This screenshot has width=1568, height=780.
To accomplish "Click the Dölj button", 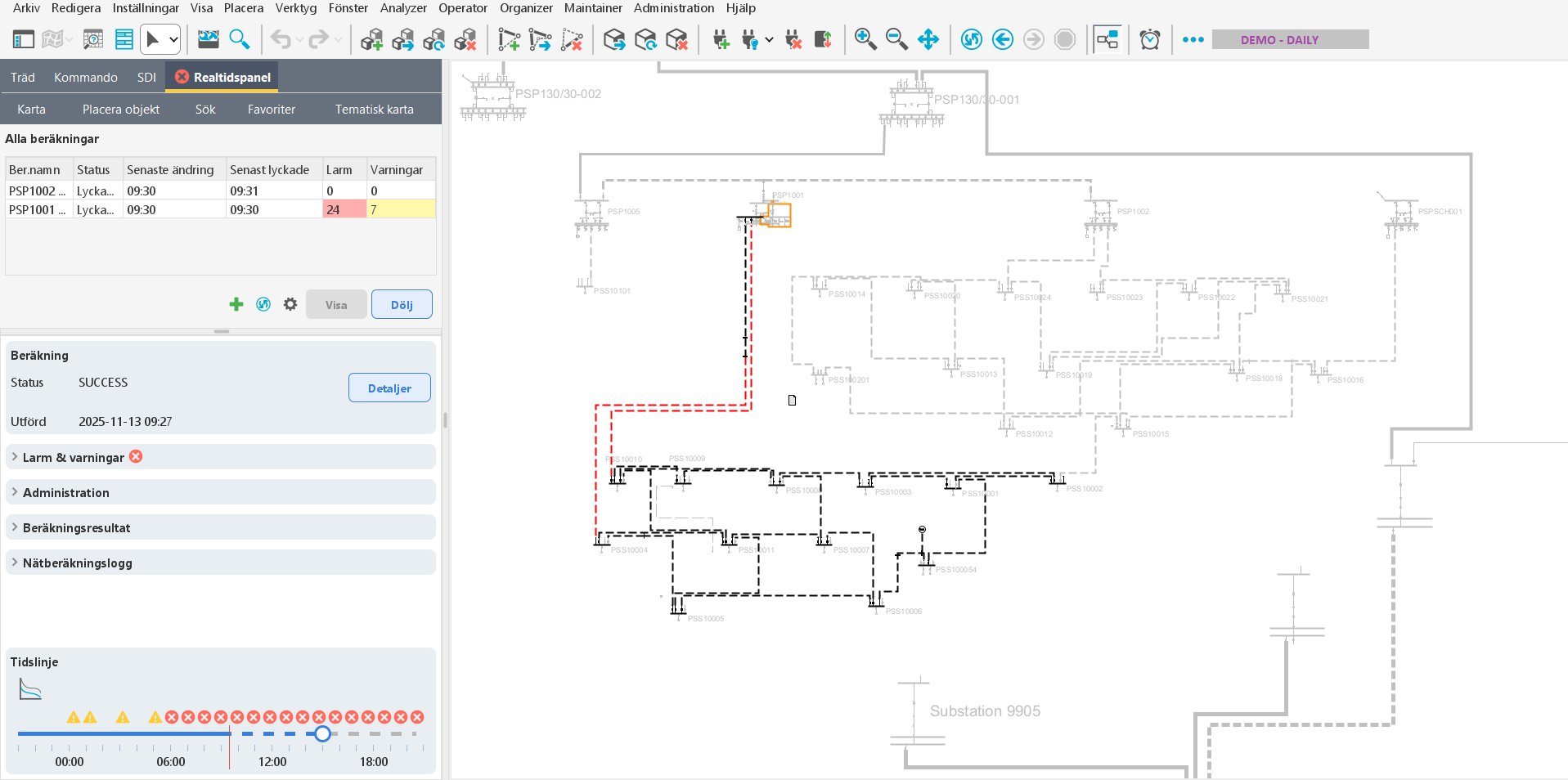I will pyautogui.click(x=402, y=305).
